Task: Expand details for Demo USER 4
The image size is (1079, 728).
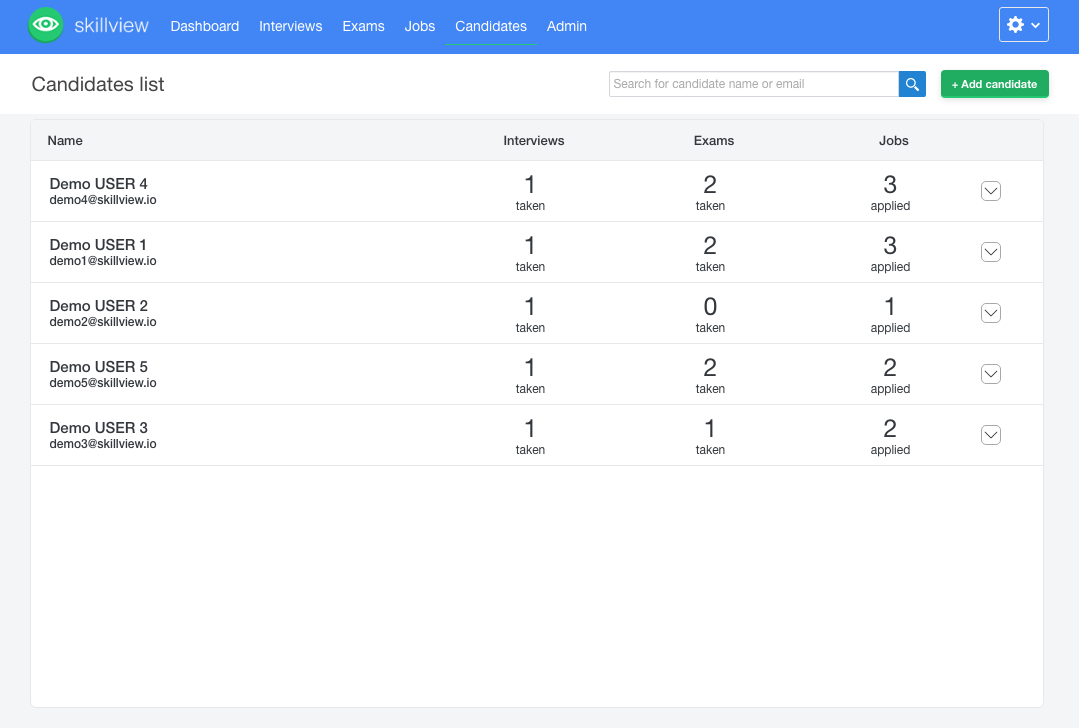Action: (990, 190)
